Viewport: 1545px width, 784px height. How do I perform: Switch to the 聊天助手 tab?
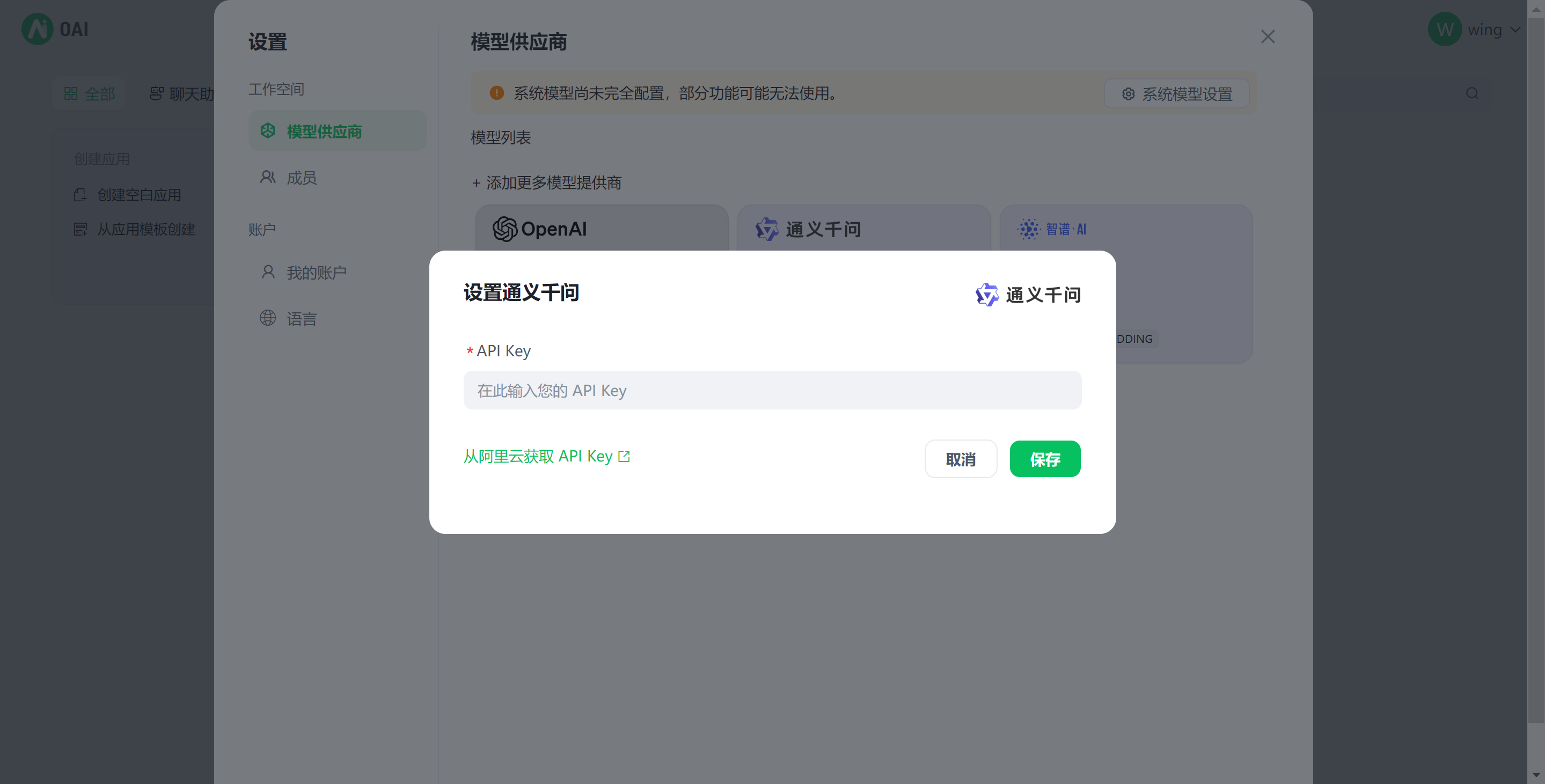click(x=182, y=93)
